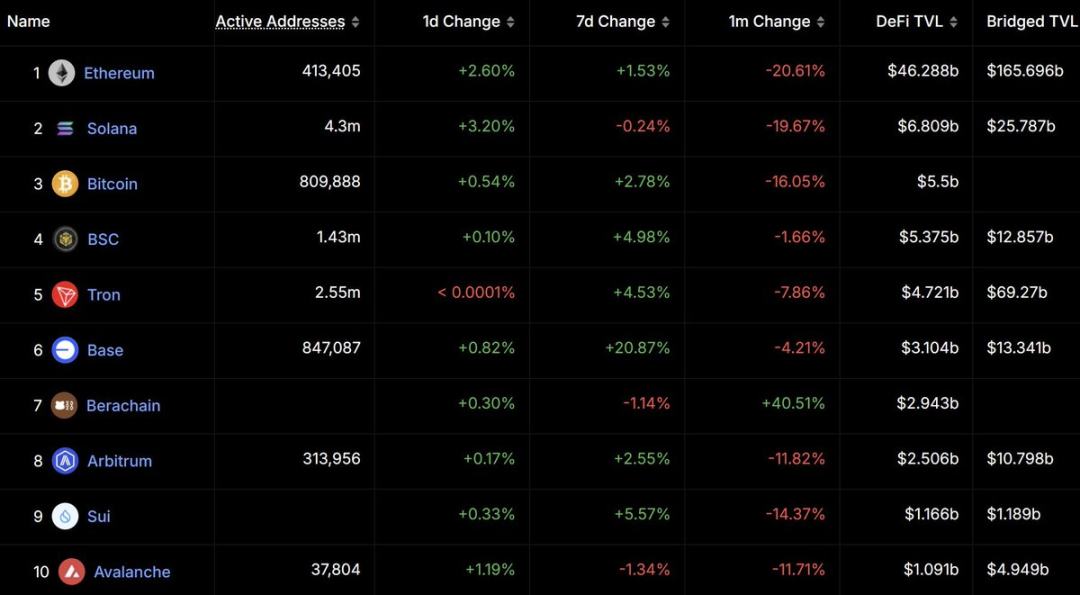Click the Solana chain logo icon
Viewport: 1080px width, 595px height.
point(65,128)
